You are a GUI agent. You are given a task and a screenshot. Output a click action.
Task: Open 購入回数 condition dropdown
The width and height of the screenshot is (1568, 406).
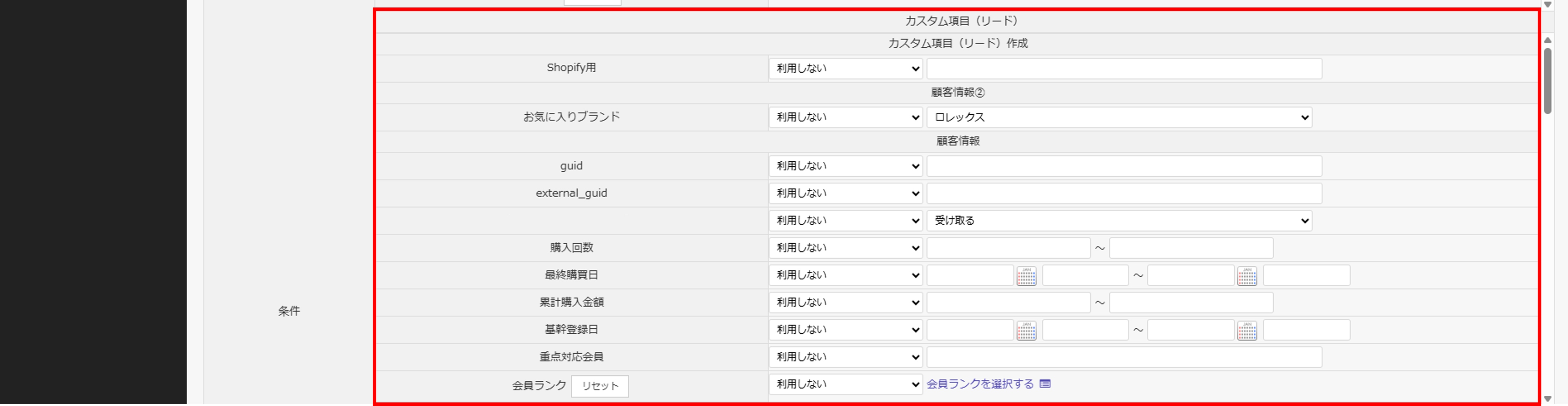[x=845, y=248]
